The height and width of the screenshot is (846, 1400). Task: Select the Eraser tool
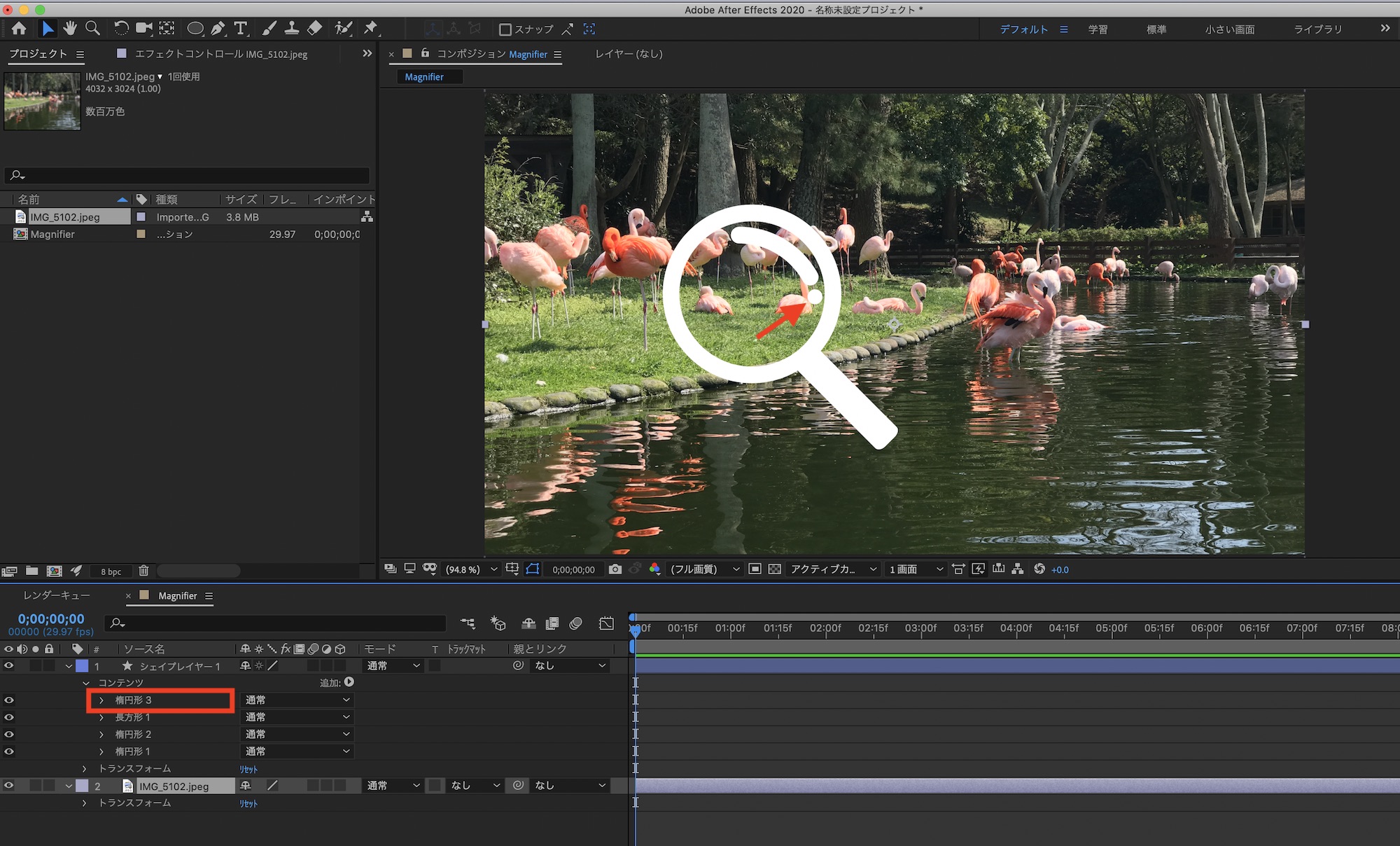(315, 28)
